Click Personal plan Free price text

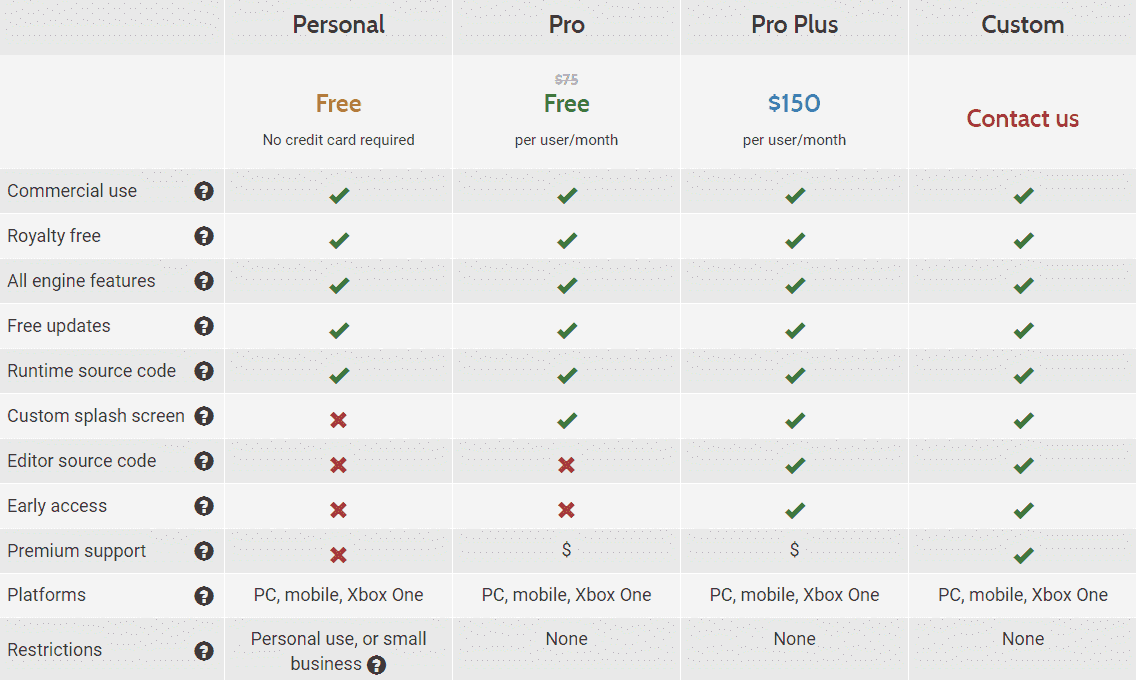pyautogui.click(x=338, y=104)
